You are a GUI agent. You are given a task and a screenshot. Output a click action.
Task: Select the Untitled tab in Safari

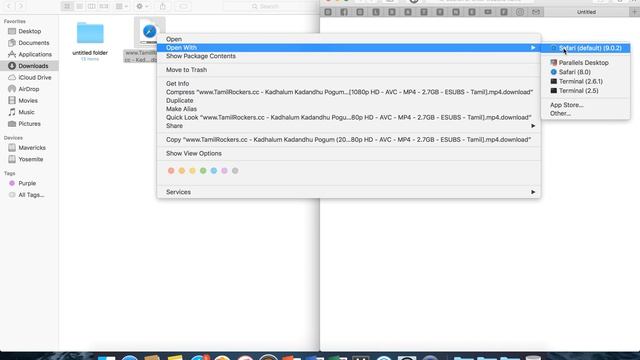[x=587, y=12]
